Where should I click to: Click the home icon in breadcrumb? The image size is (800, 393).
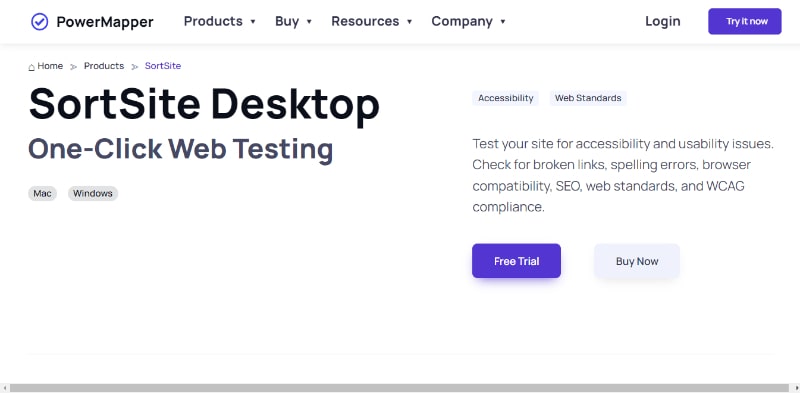click(x=32, y=67)
